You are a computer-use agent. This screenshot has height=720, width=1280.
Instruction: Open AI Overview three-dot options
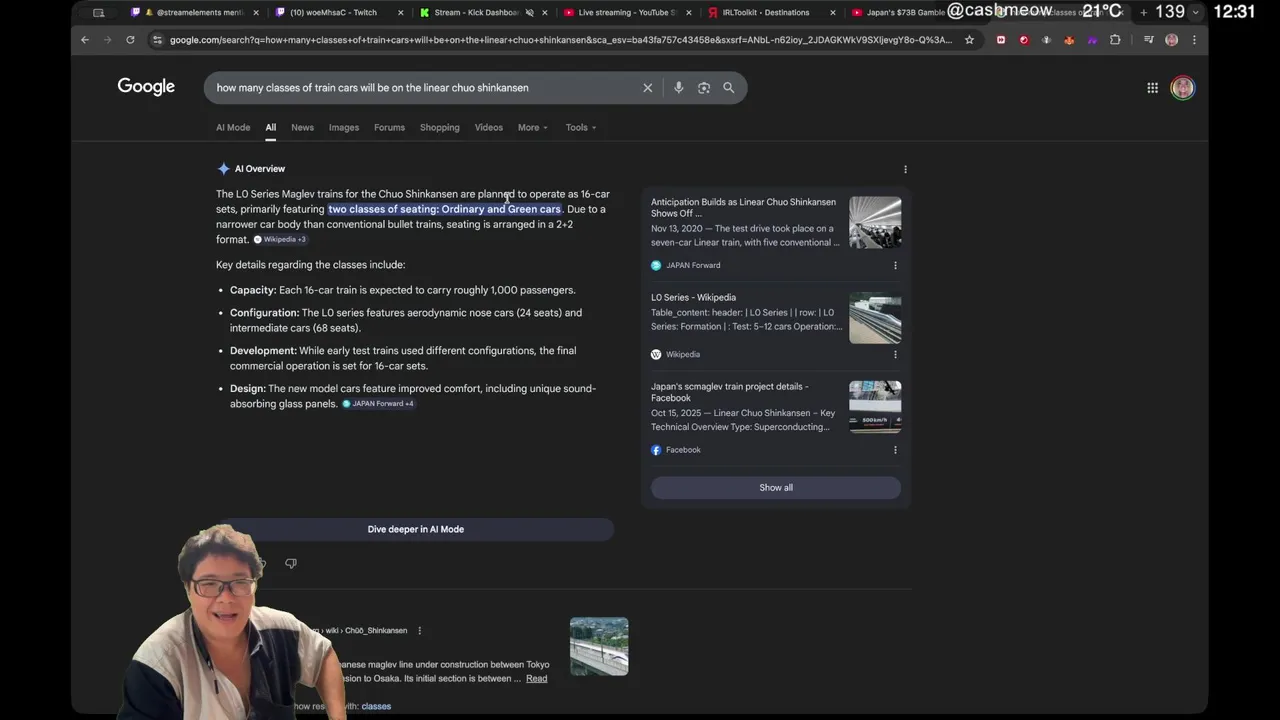point(905,169)
